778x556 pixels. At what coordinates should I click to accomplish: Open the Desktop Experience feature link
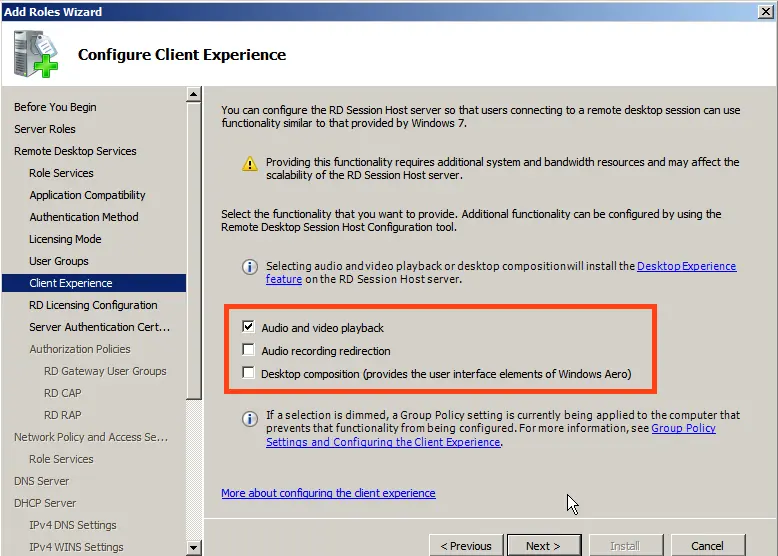pyautogui.click(x=686, y=267)
